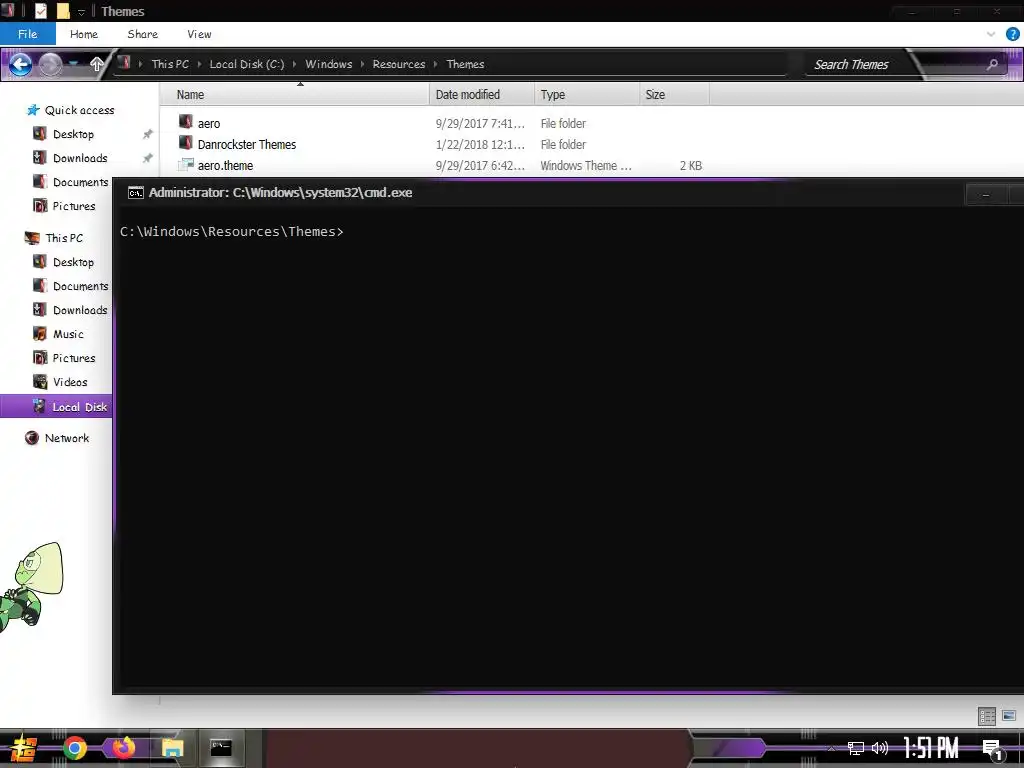Click the 1:51 PM taskbar clock
Viewport: 1024px width, 768px height.
coord(931,748)
